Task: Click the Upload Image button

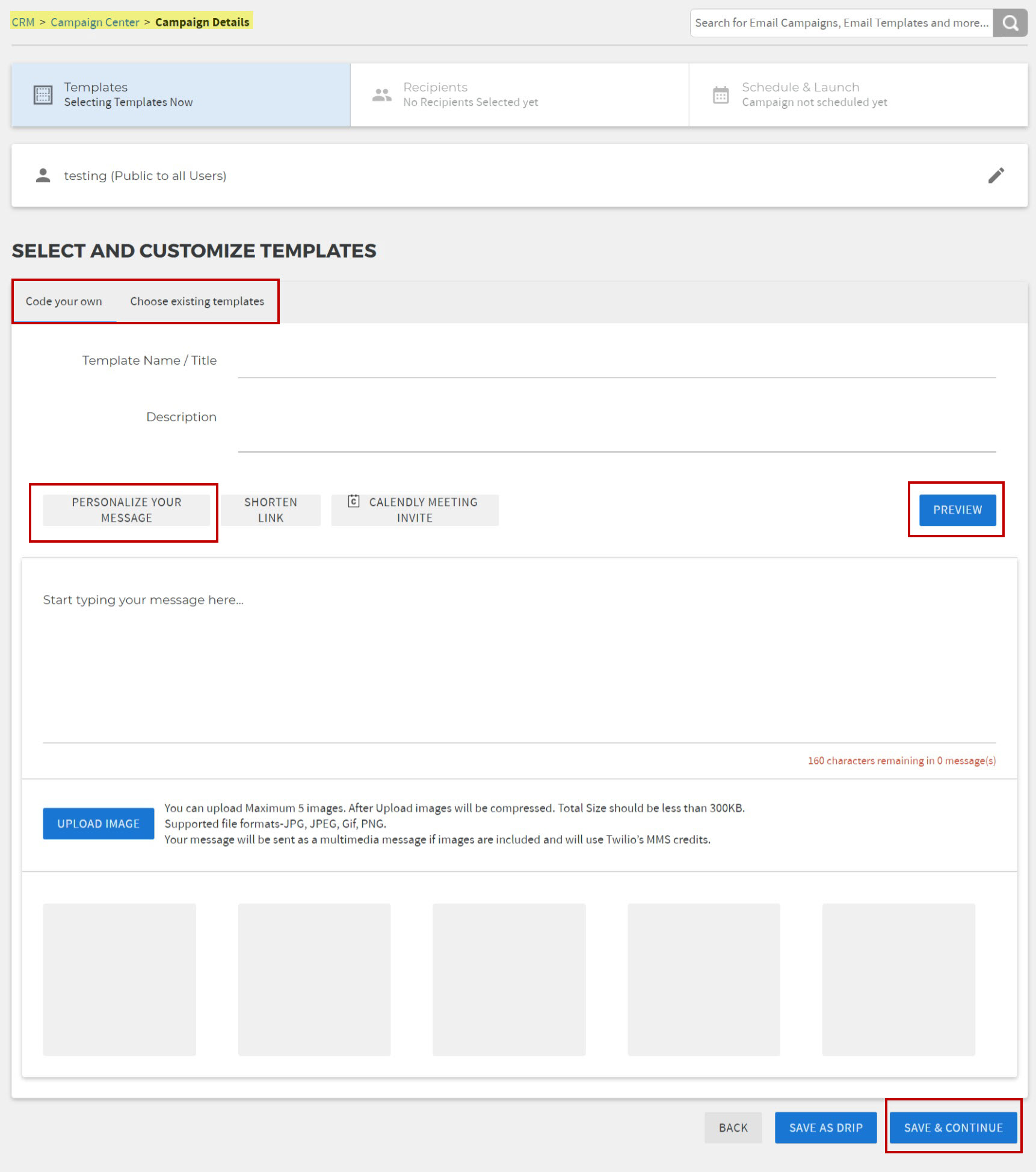Action: click(99, 824)
